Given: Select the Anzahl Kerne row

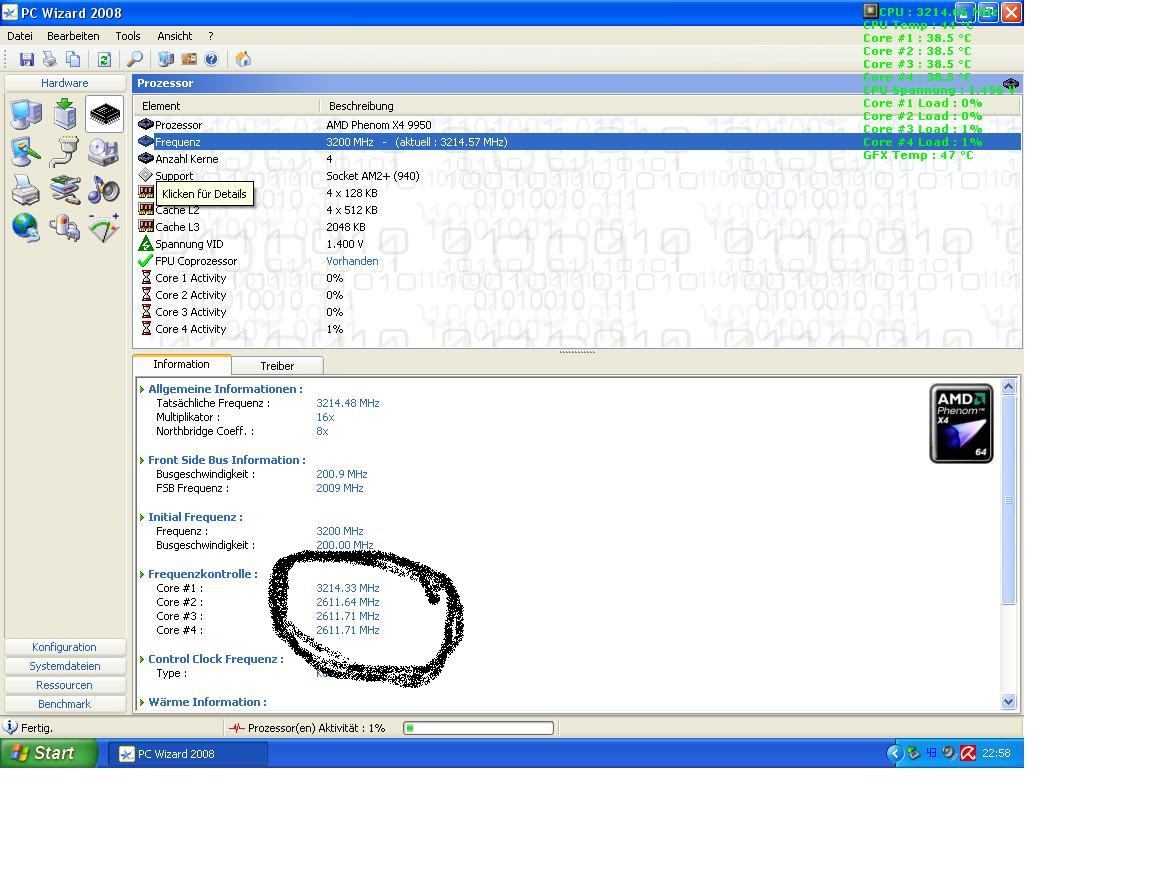Looking at the screenshot, I should point(578,159).
